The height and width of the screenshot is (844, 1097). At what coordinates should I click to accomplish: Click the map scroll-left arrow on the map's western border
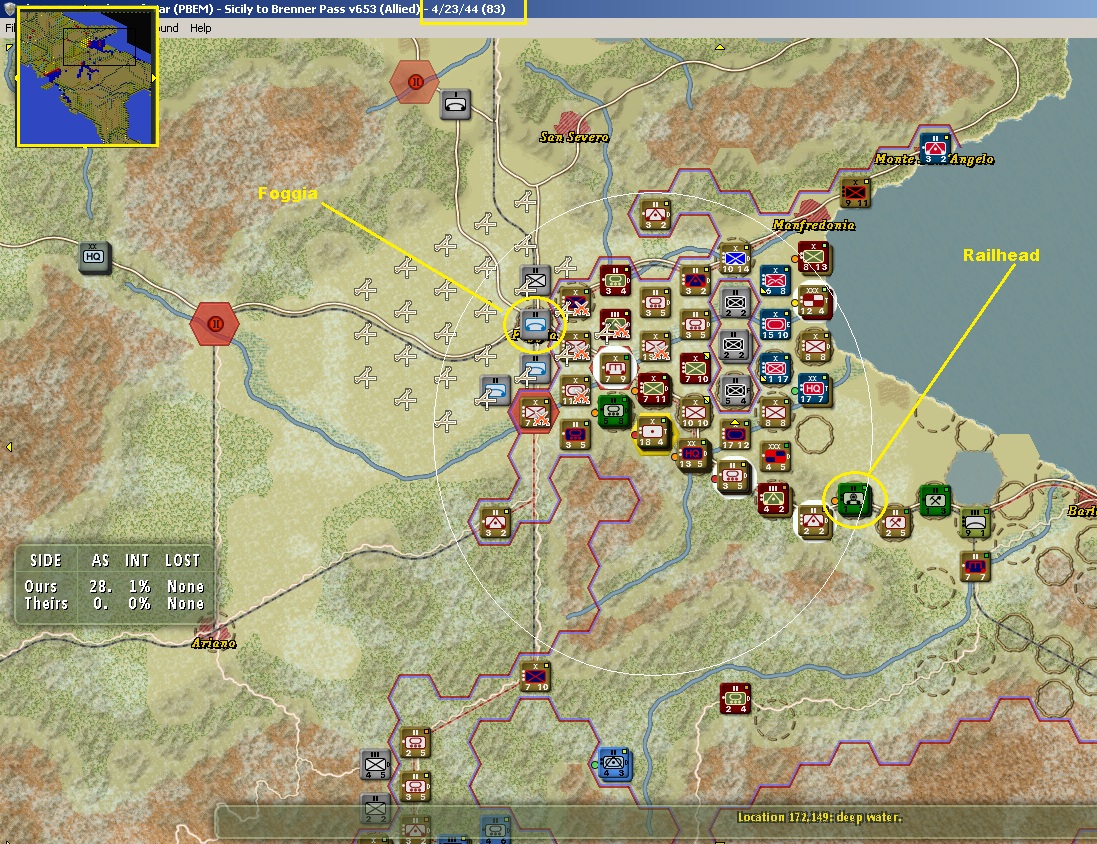click(x=9, y=446)
